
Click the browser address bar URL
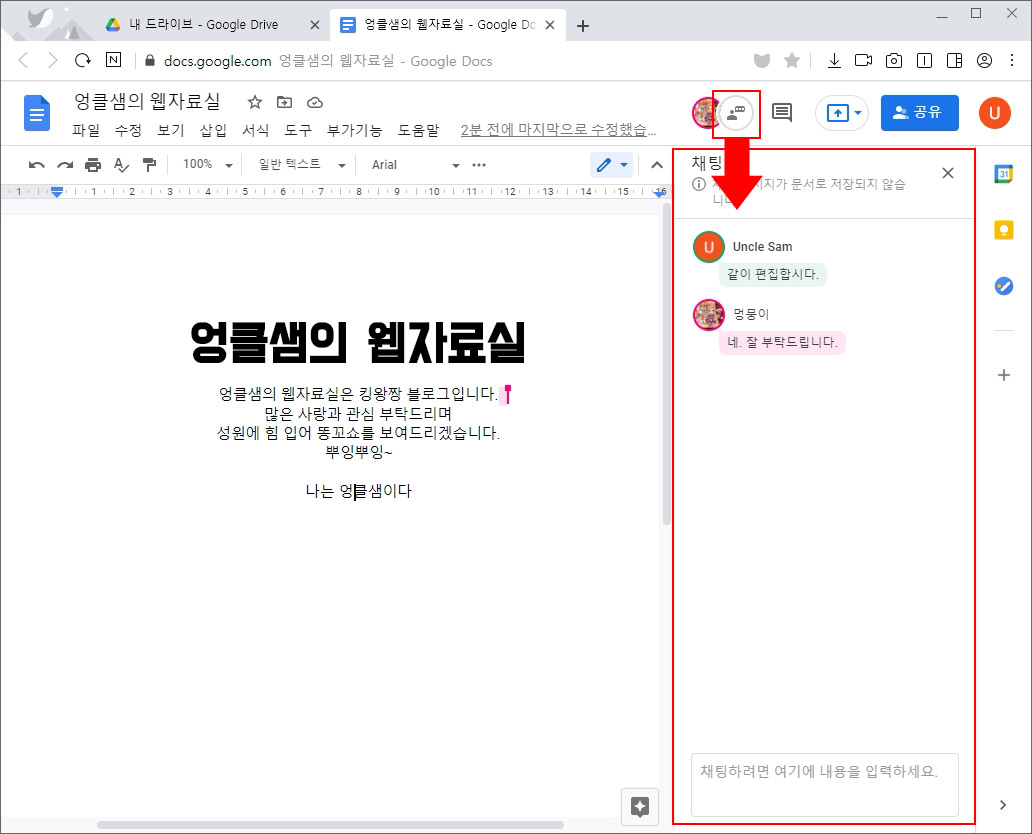328,61
